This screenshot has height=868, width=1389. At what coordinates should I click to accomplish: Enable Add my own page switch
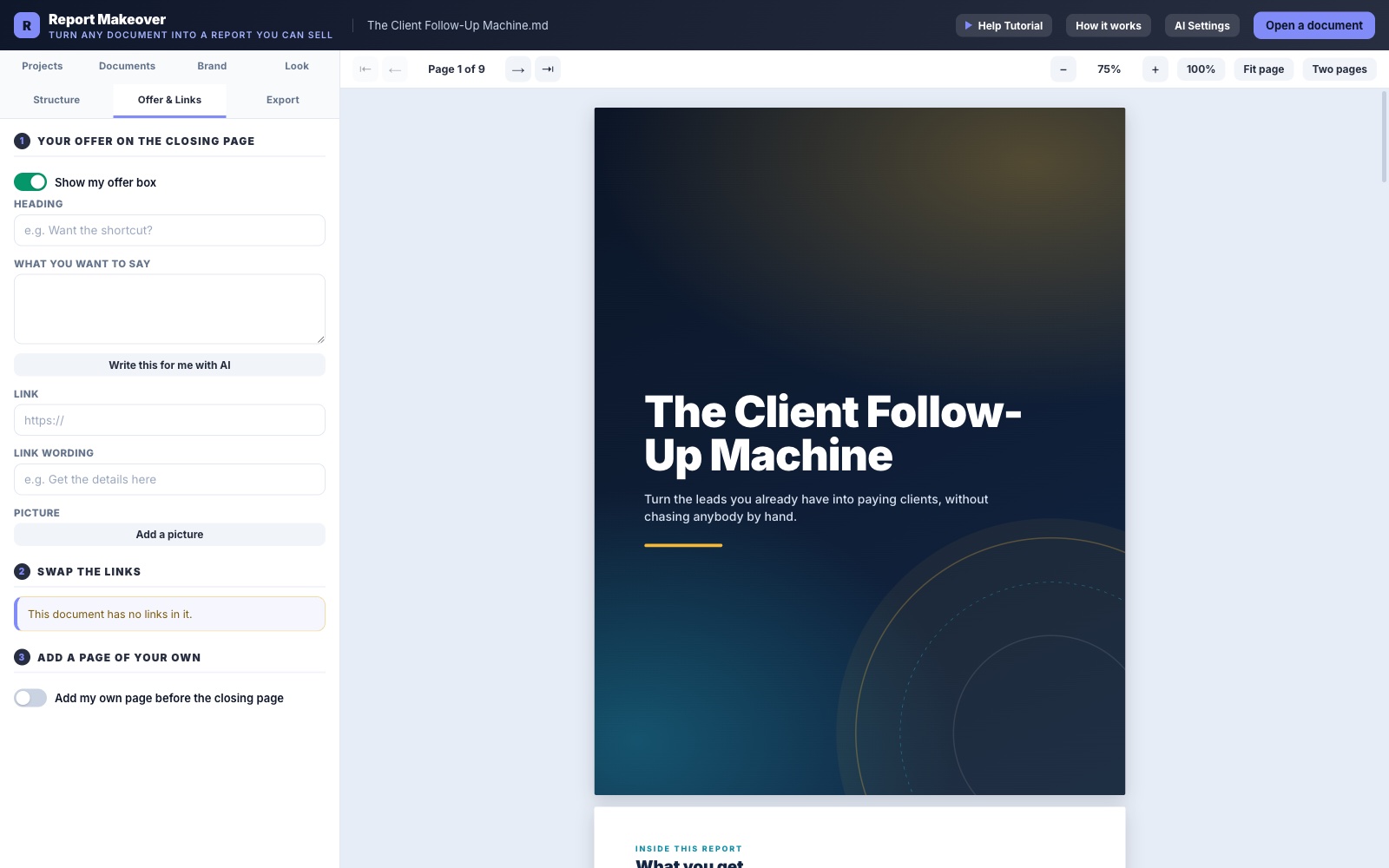point(30,698)
